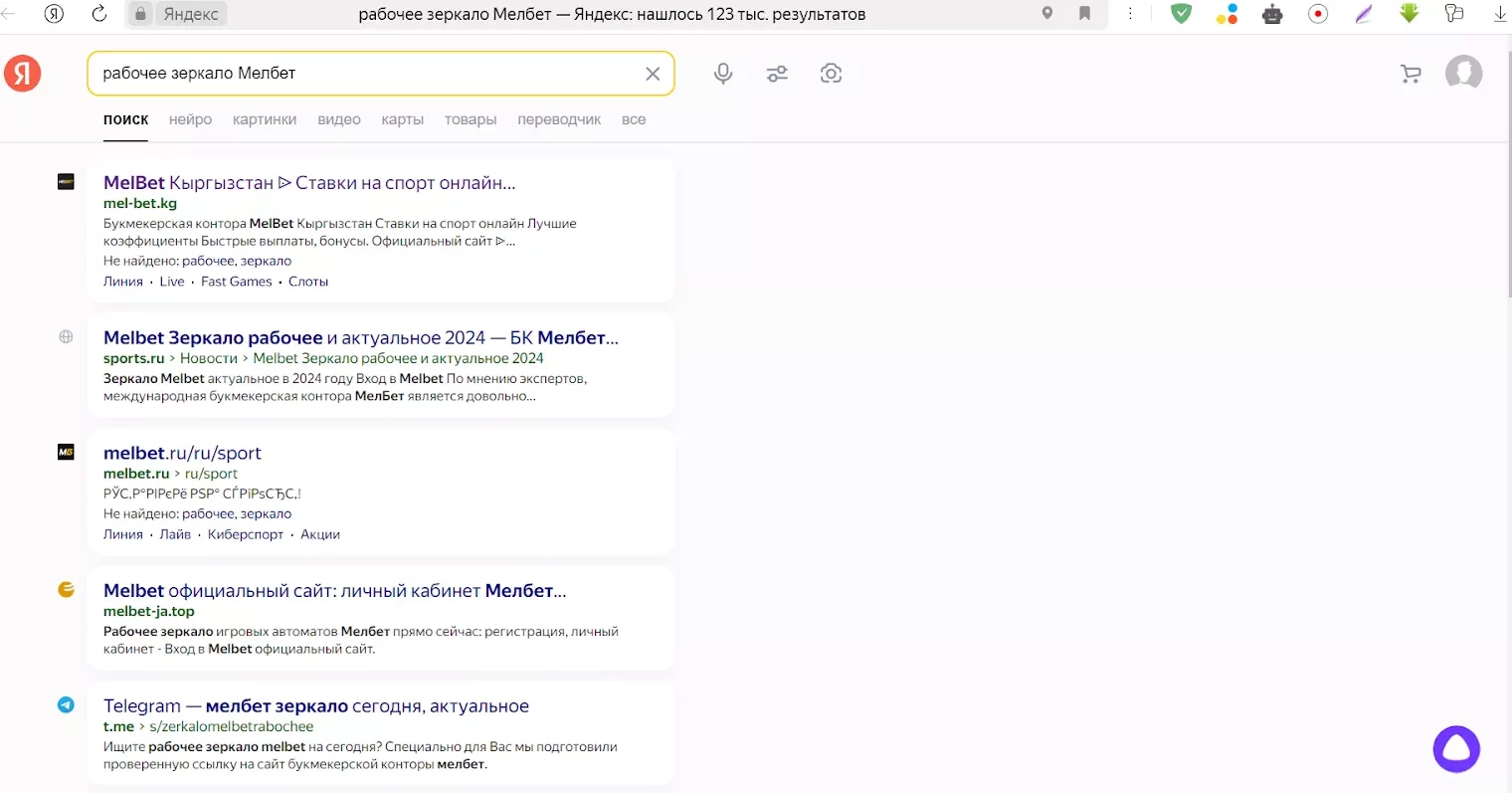Switch to the видео tab
The height and width of the screenshot is (793, 1512).
(339, 119)
